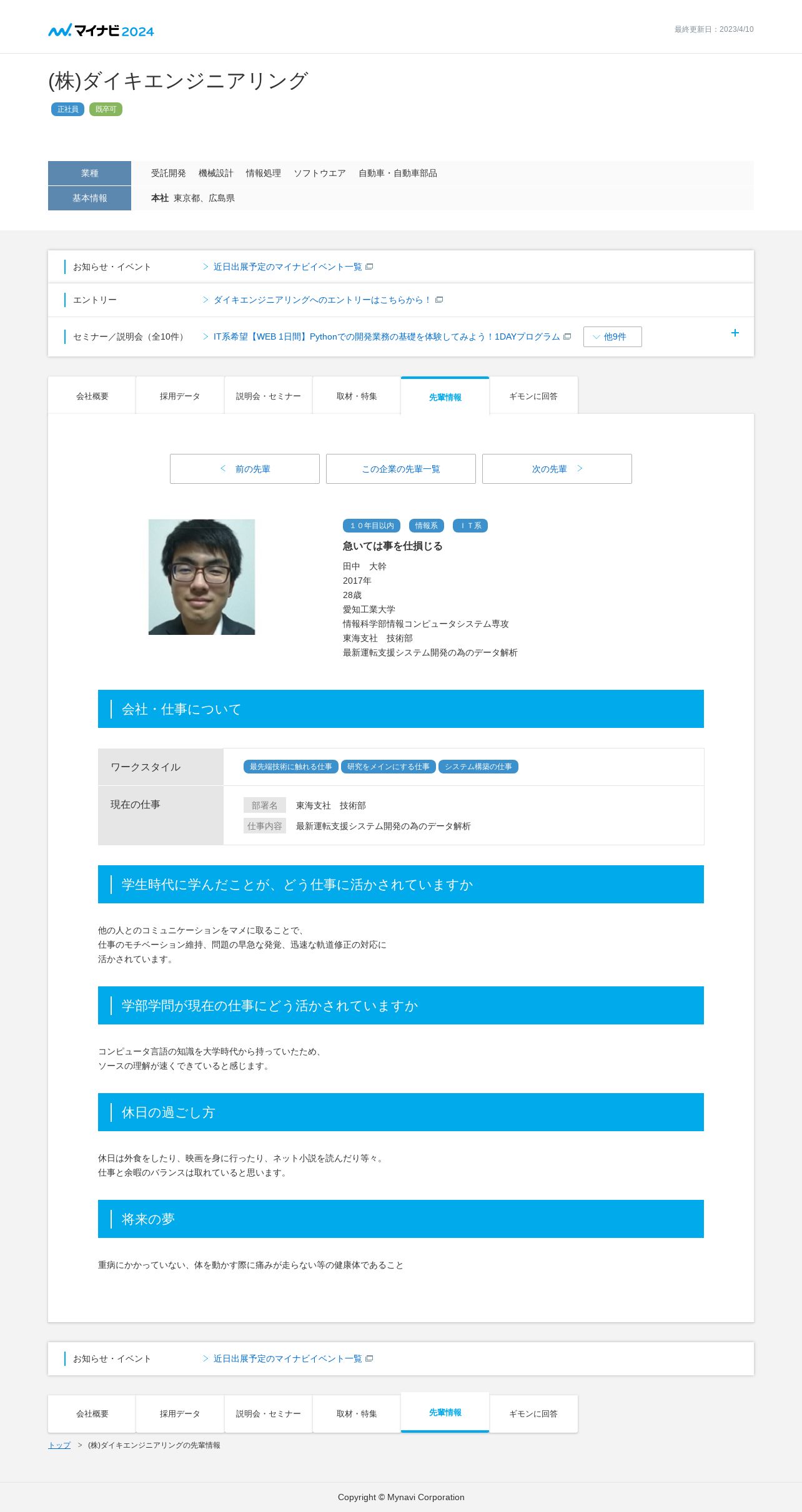
Task: Select bottom 先輩情報 tab
Action: pyautogui.click(x=445, y=1412)
